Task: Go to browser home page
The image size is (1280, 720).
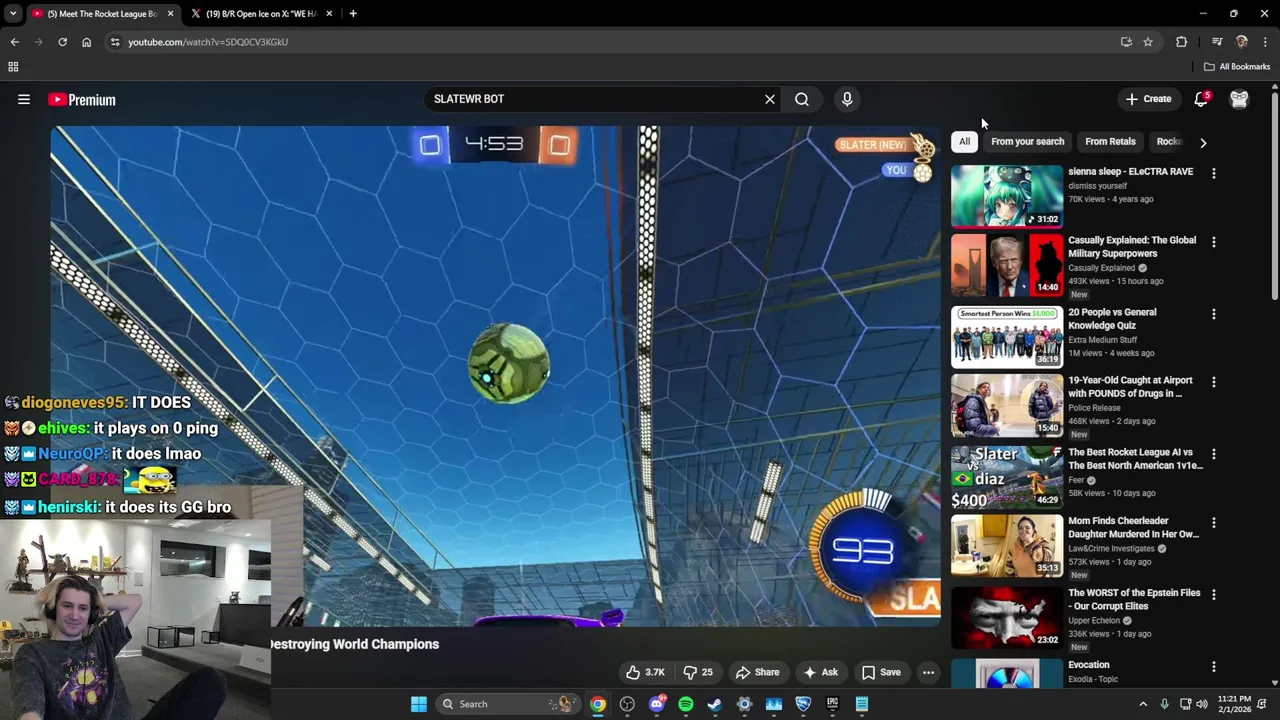Action: click(x=86, y=42)
